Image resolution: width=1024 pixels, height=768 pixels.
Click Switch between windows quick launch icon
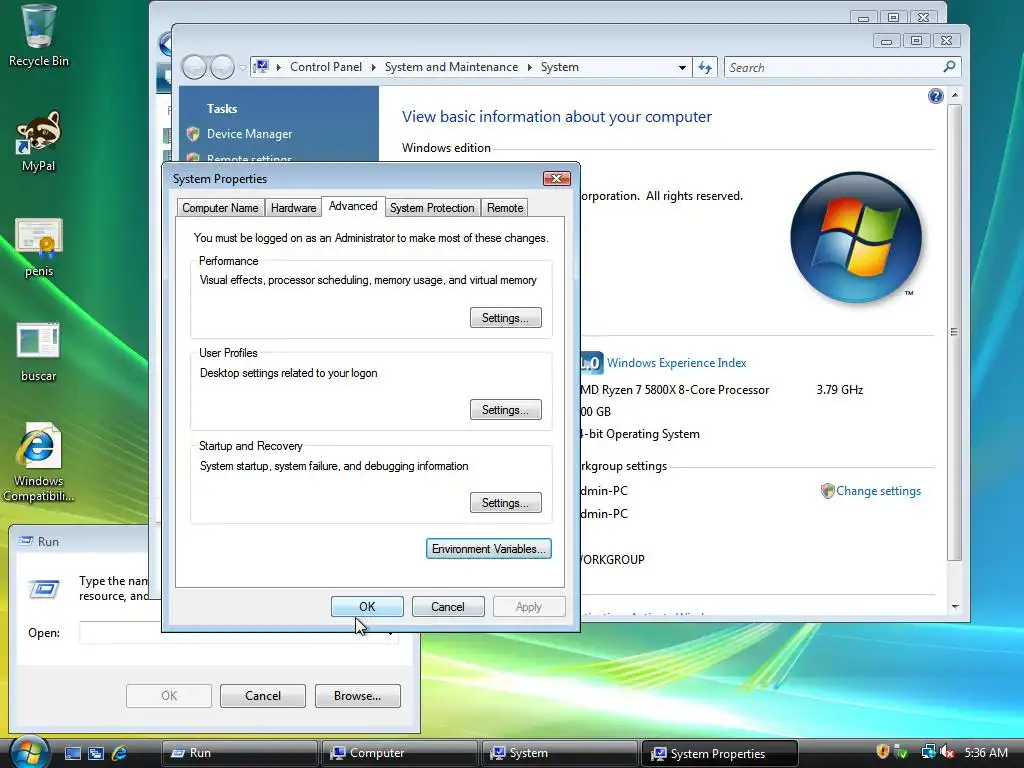pyautogui.click(x=96, y=753)
